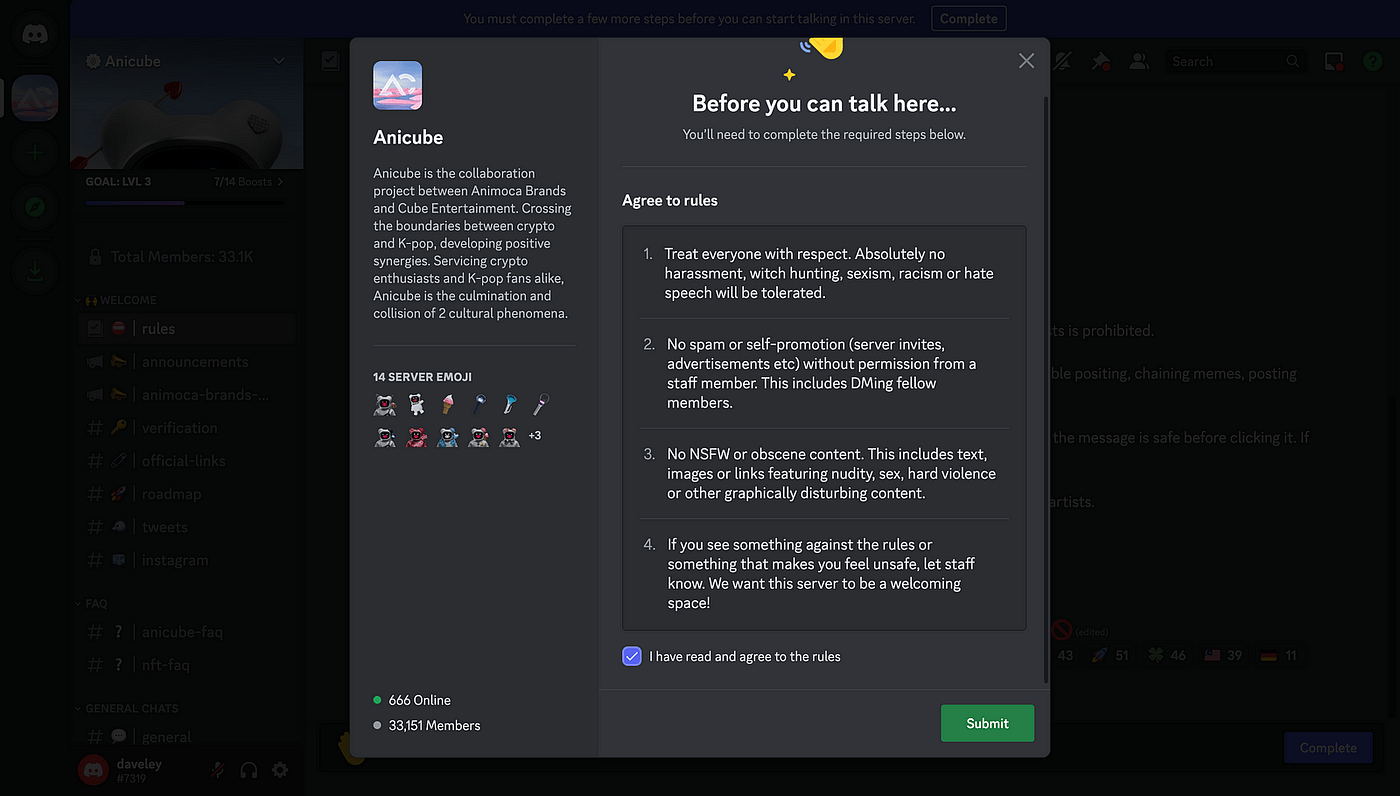1400x796 pixels.
Task: Click the rocket reaction with 51
Action: tap(1109, 655)
